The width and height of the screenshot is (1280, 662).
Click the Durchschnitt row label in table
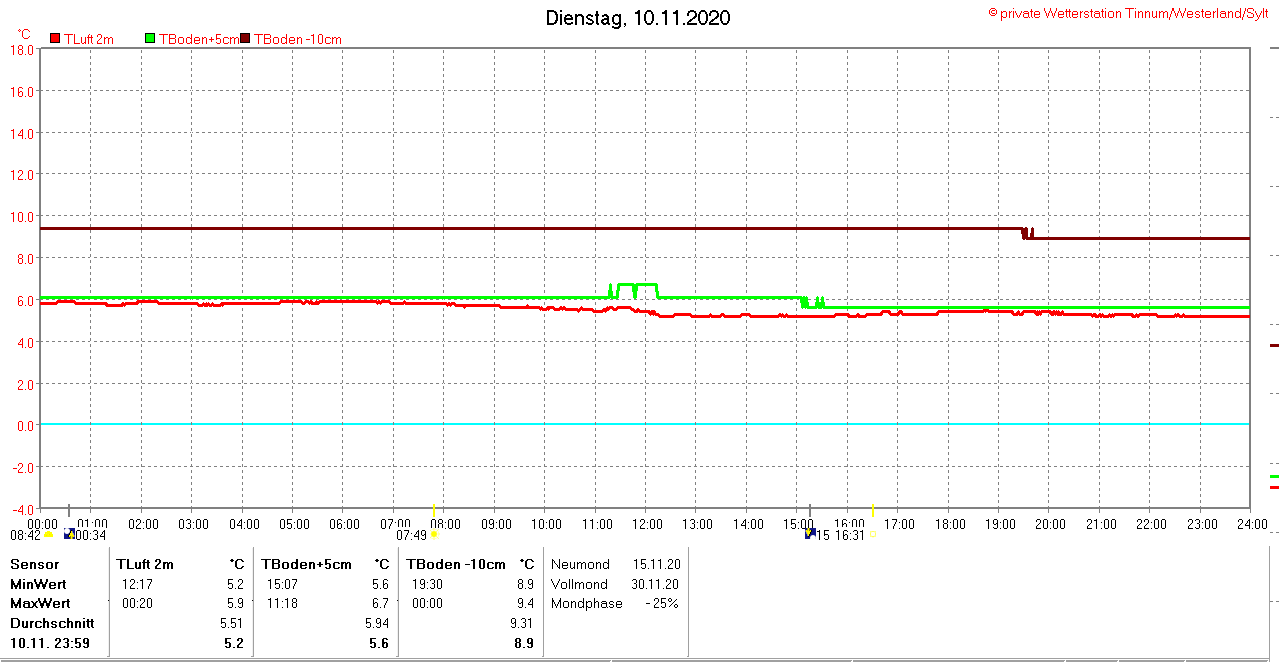tap(52, 623)
